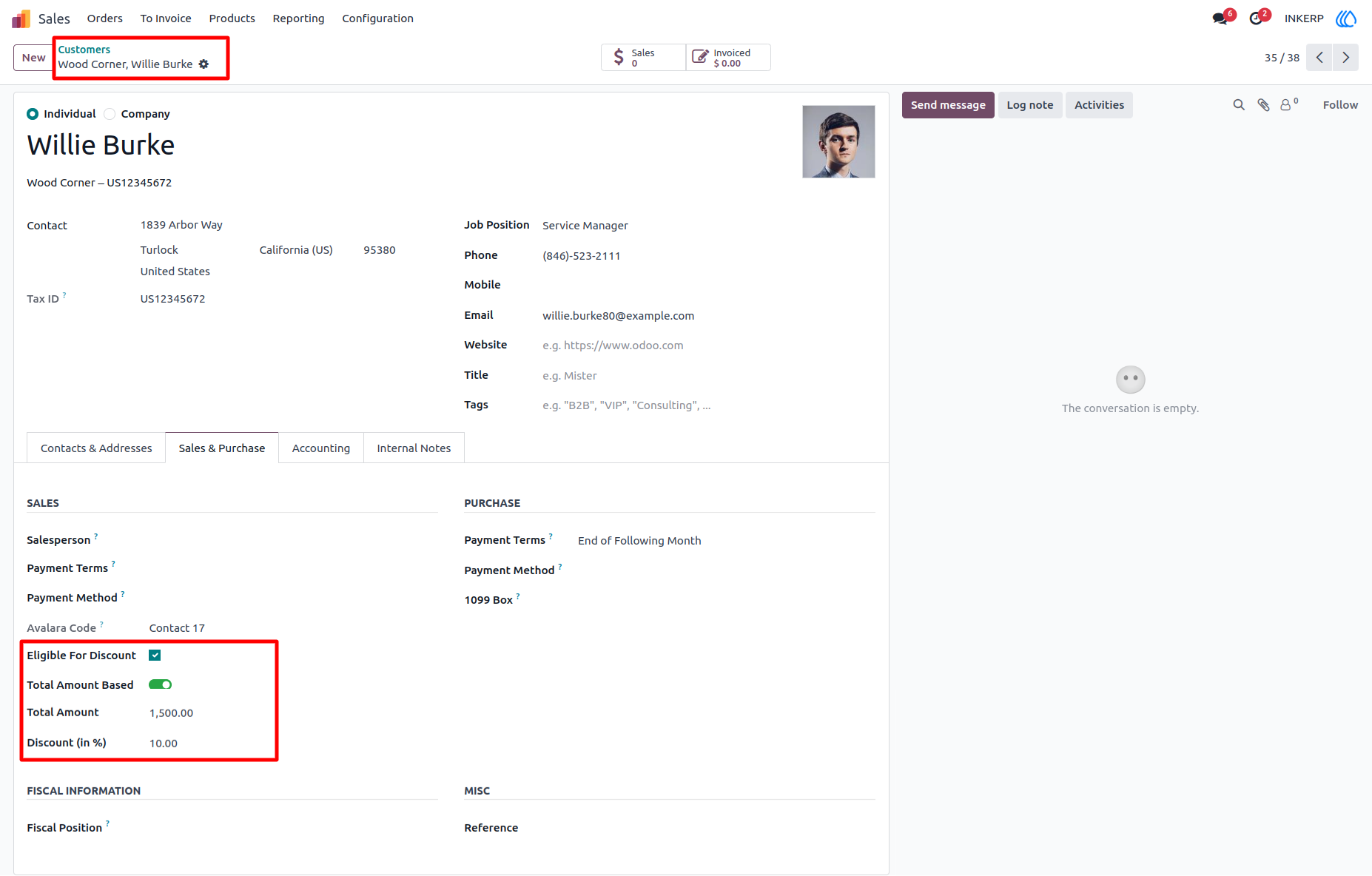Turn off the Total Amount Based toggle

pos(160,684)
